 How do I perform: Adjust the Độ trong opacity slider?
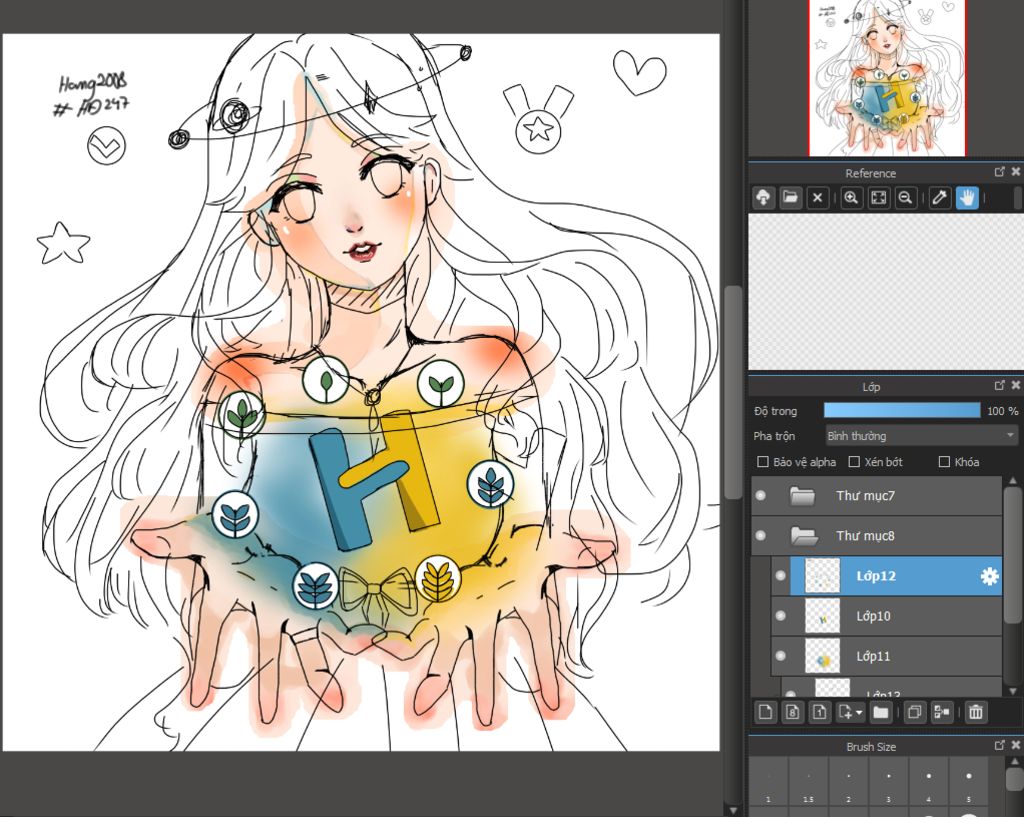(902, 410)
